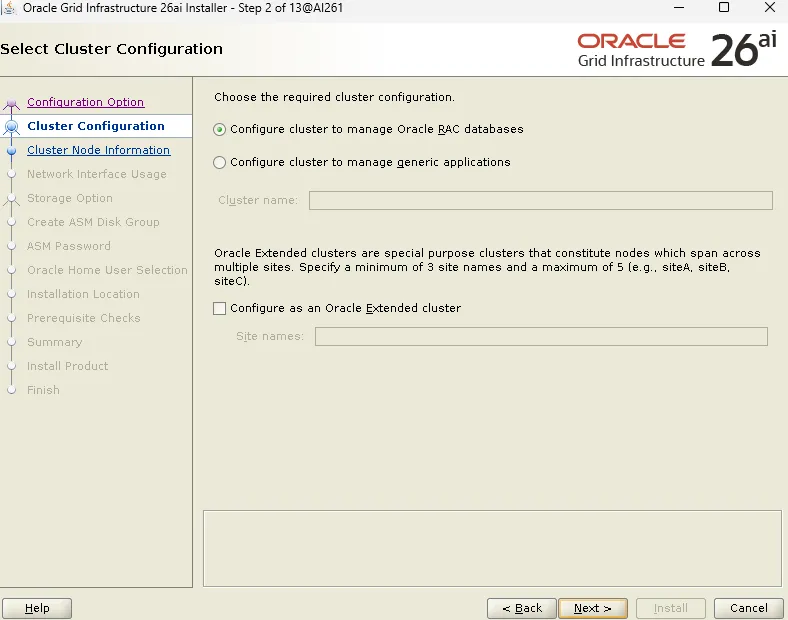Click the Oracle Grid Infrastructure 26ai logo

point(677,49)
